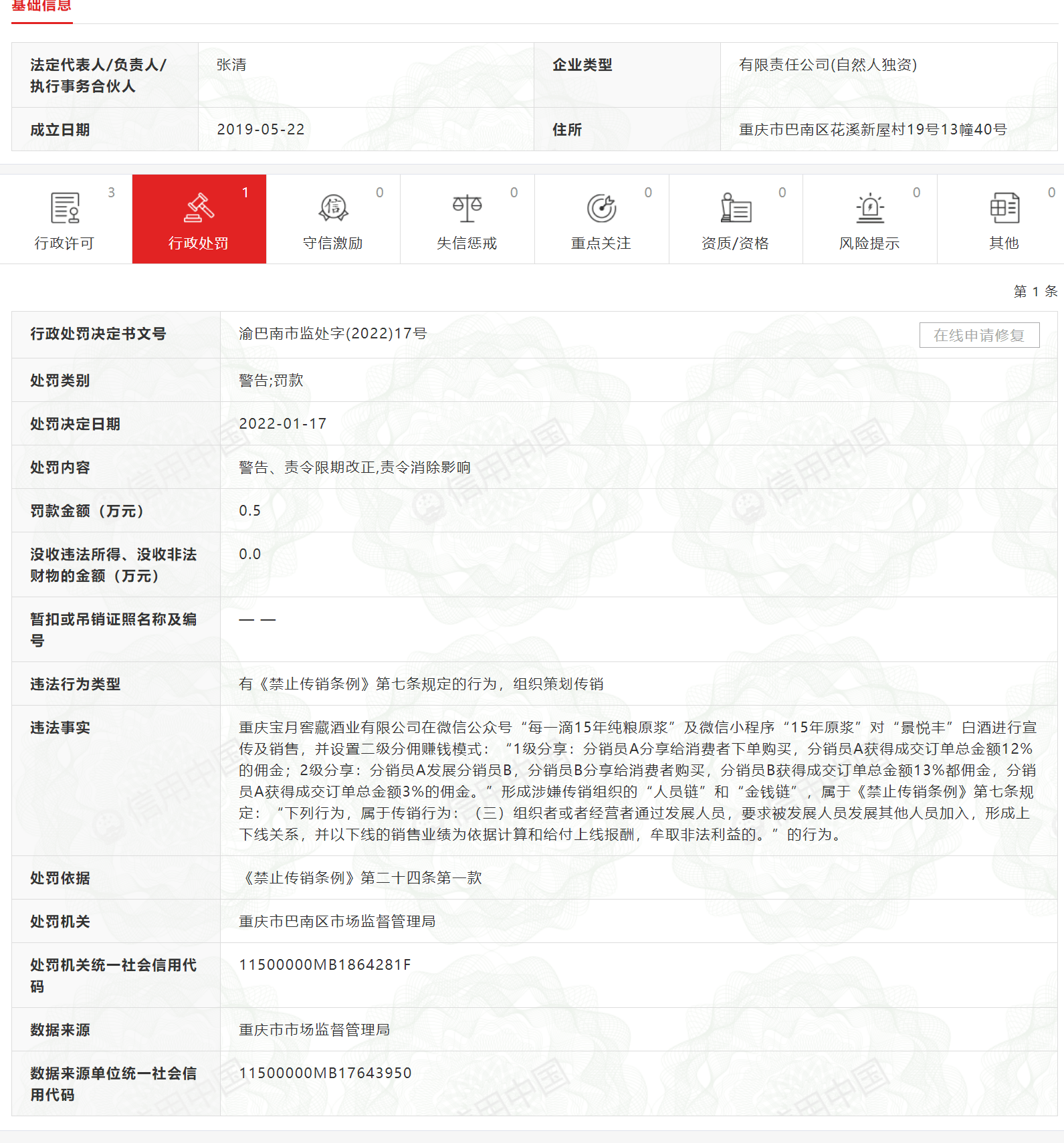Click document number 渝巴南市监处字(2022)17号
The image size is (1064, 1143).
tap(333, 334)
